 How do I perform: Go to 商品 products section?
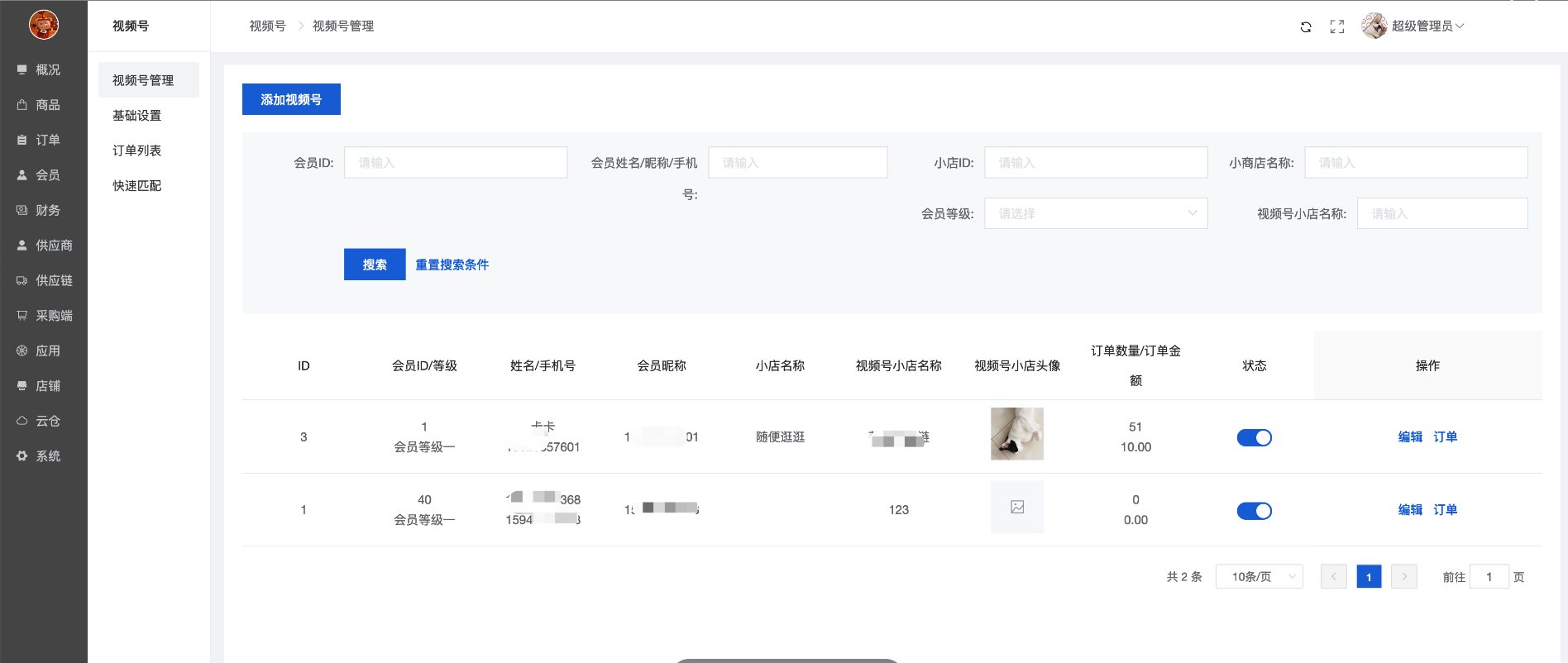tap(47, 105)
